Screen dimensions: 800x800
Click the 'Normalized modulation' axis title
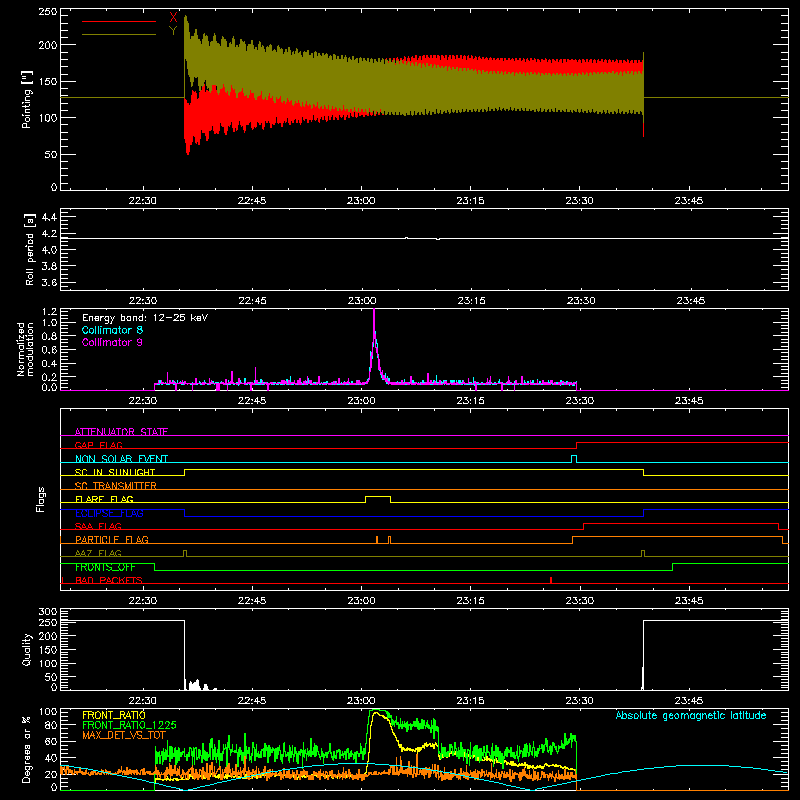tap(25, 349)
